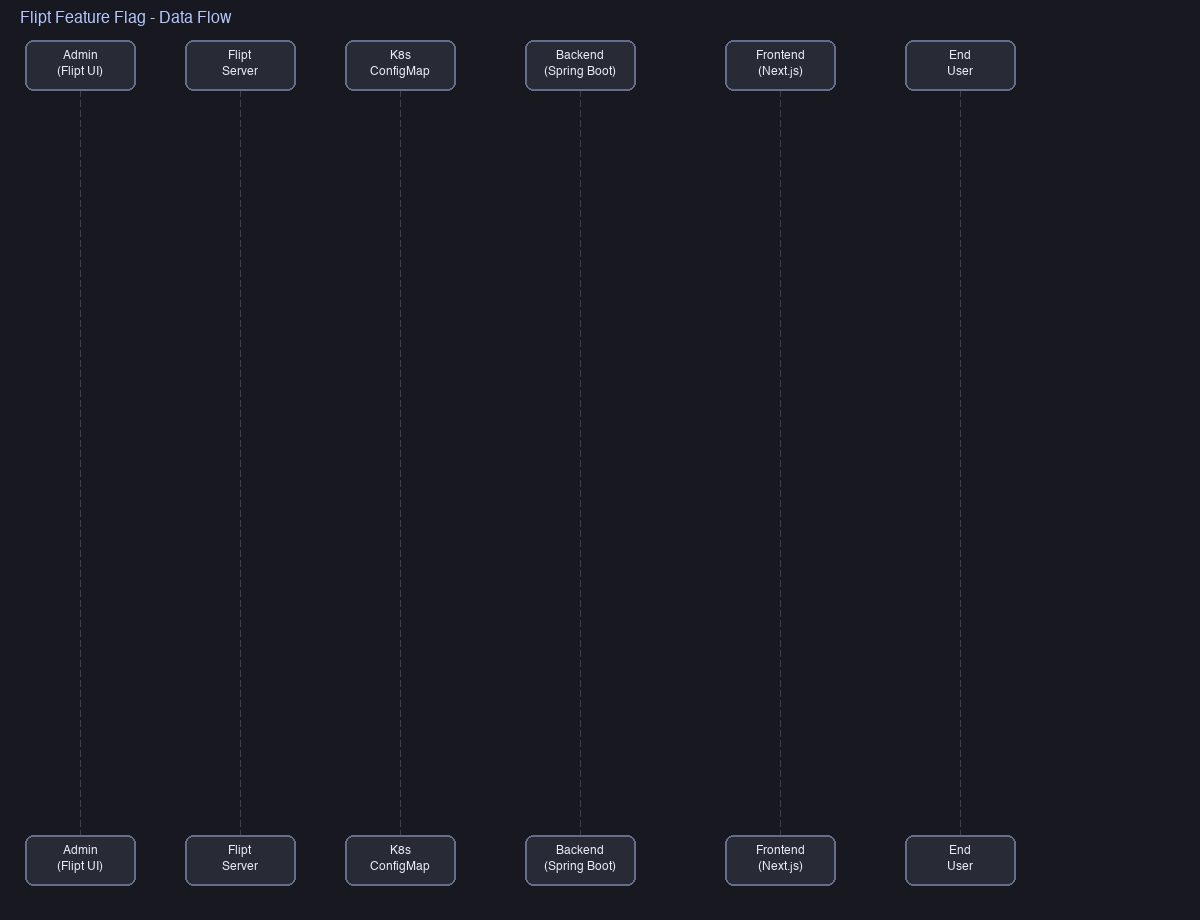Click the top End User actor box
Image resolution: width=1200 pixels, height=920 pixels.
click(x=960, y=65)
